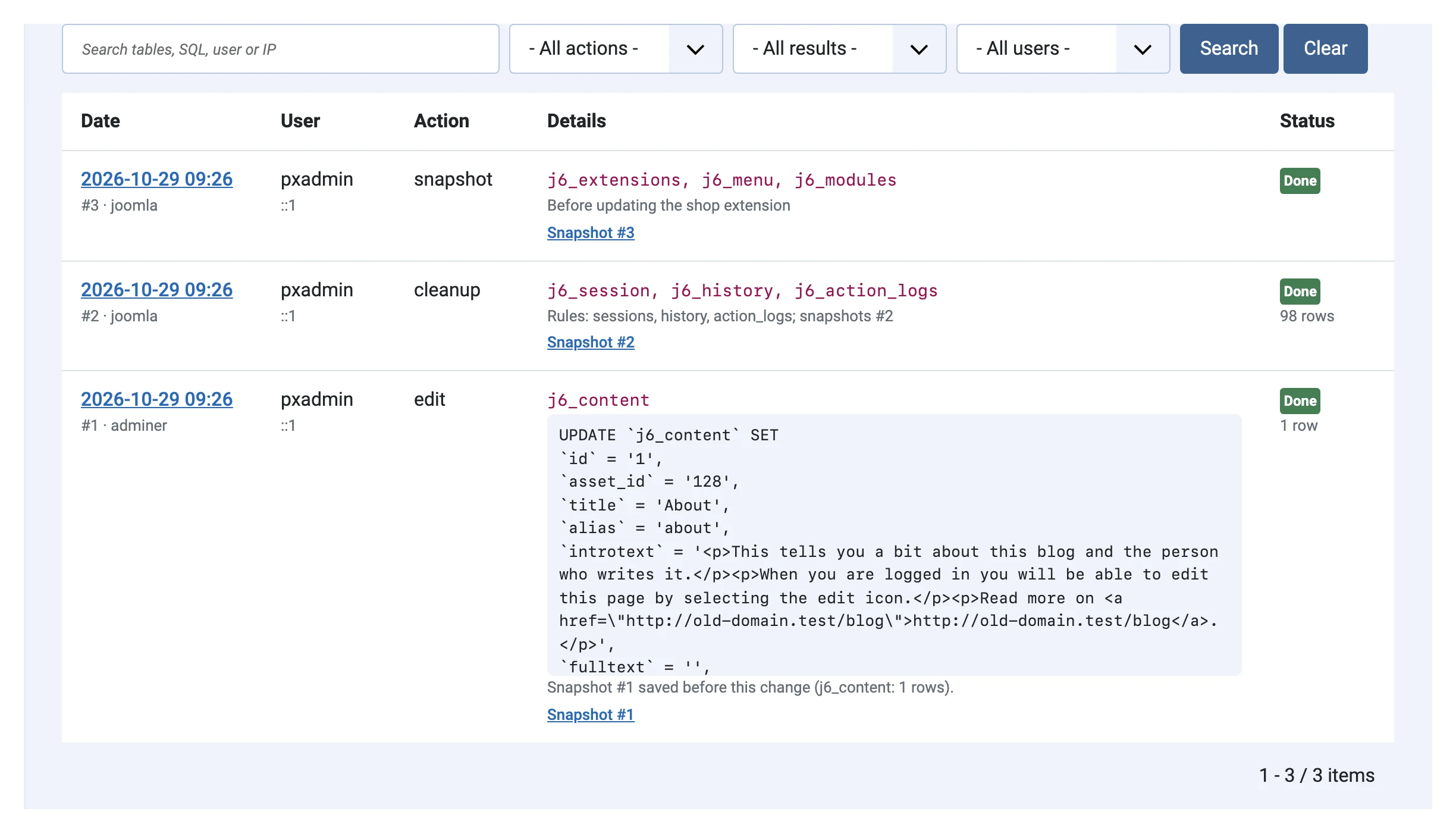Click the '98 rows' status text
The width and height of the screenshot is (1456, 833).
[1307, 316]
